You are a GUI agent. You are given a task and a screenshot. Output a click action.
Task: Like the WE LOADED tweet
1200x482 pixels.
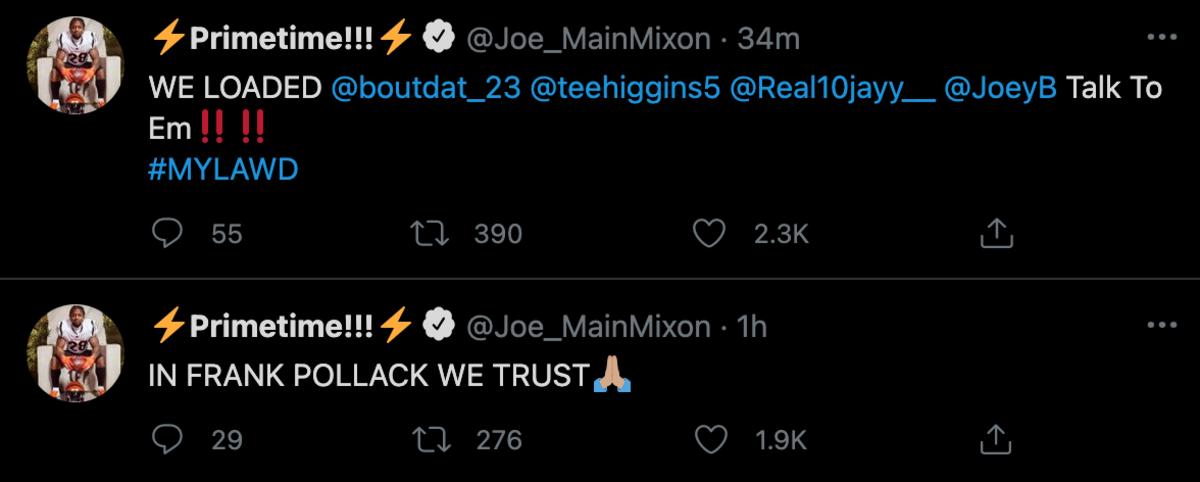708,234
